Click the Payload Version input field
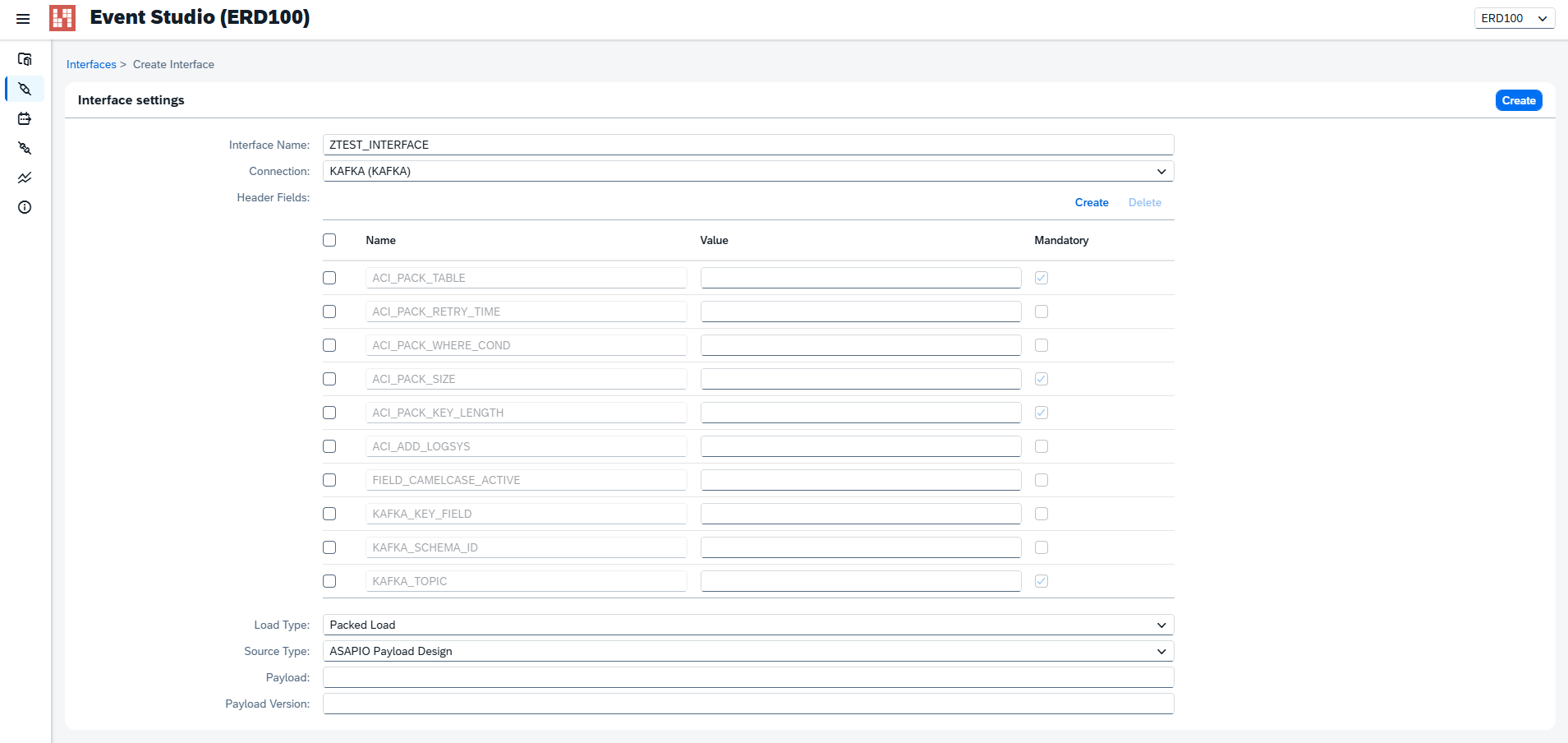Screen dimensions: 1568x743 point(748,704)
